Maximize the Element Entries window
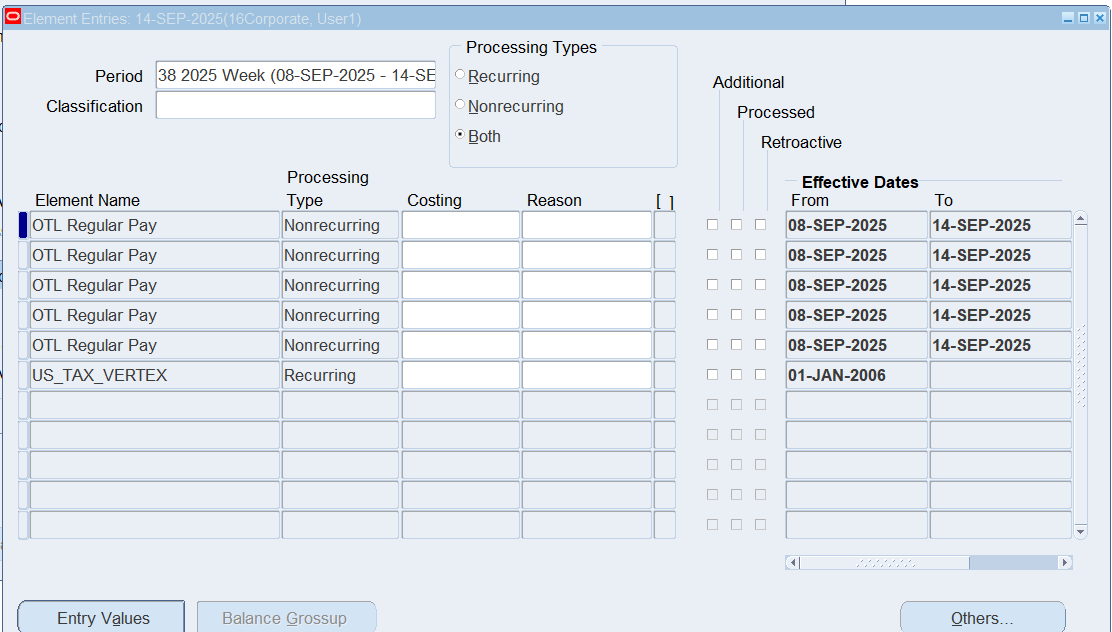 (x=1084, y=18)
